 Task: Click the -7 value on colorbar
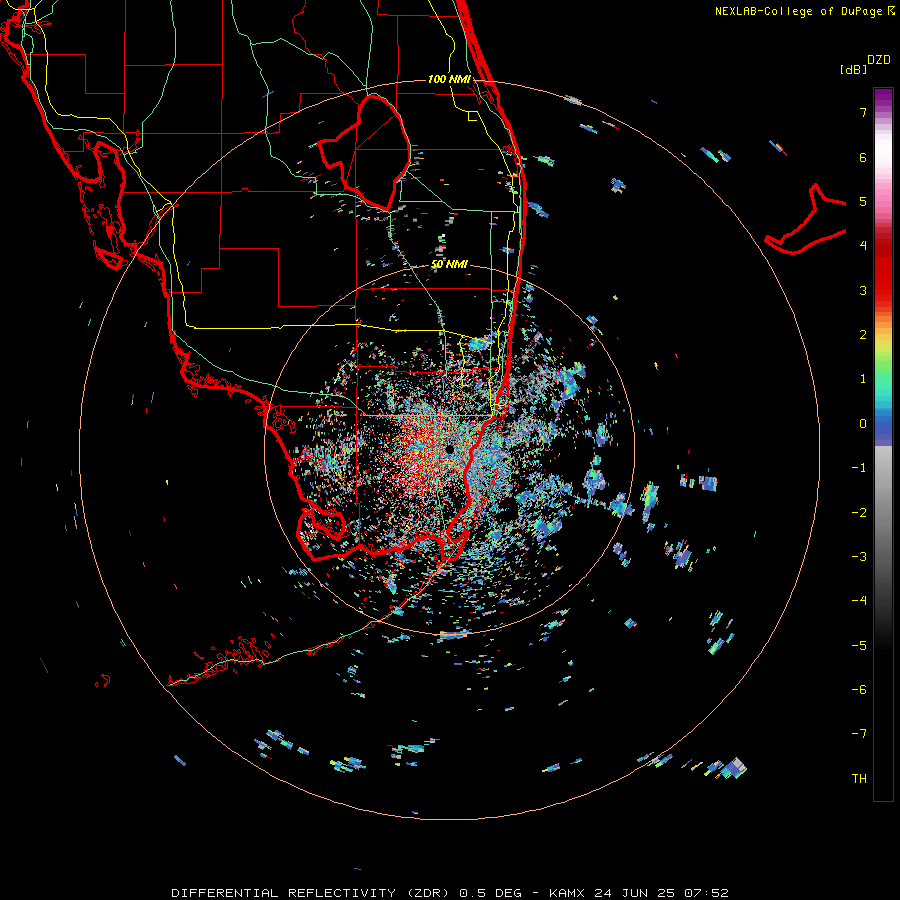click(859, 734)
